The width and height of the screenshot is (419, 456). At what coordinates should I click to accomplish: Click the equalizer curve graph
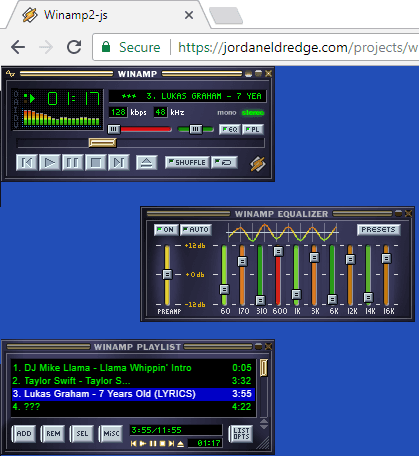(283, 232)
